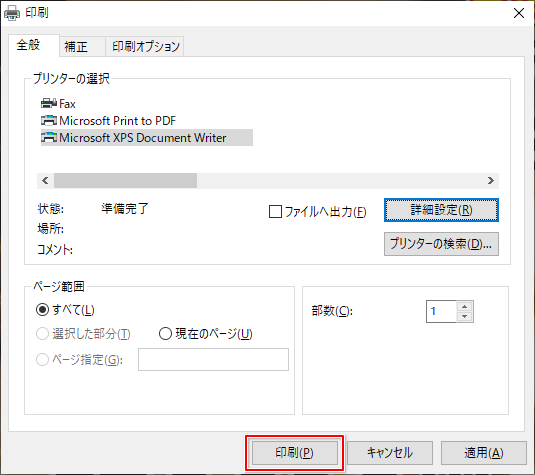This screenshot has height=475, width=535.
Task: Decrease copies with the down spinner arrow
Action: (464, 317)
